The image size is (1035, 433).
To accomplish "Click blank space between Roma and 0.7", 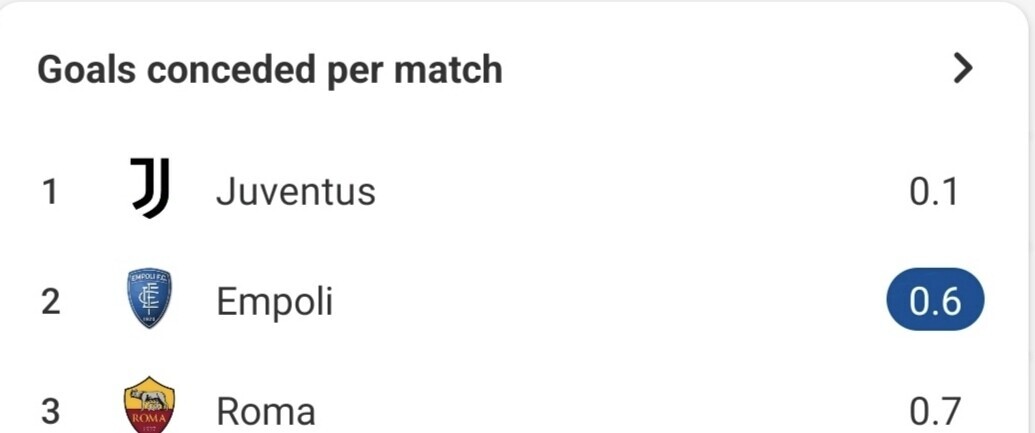I will [x=611, y=412].
